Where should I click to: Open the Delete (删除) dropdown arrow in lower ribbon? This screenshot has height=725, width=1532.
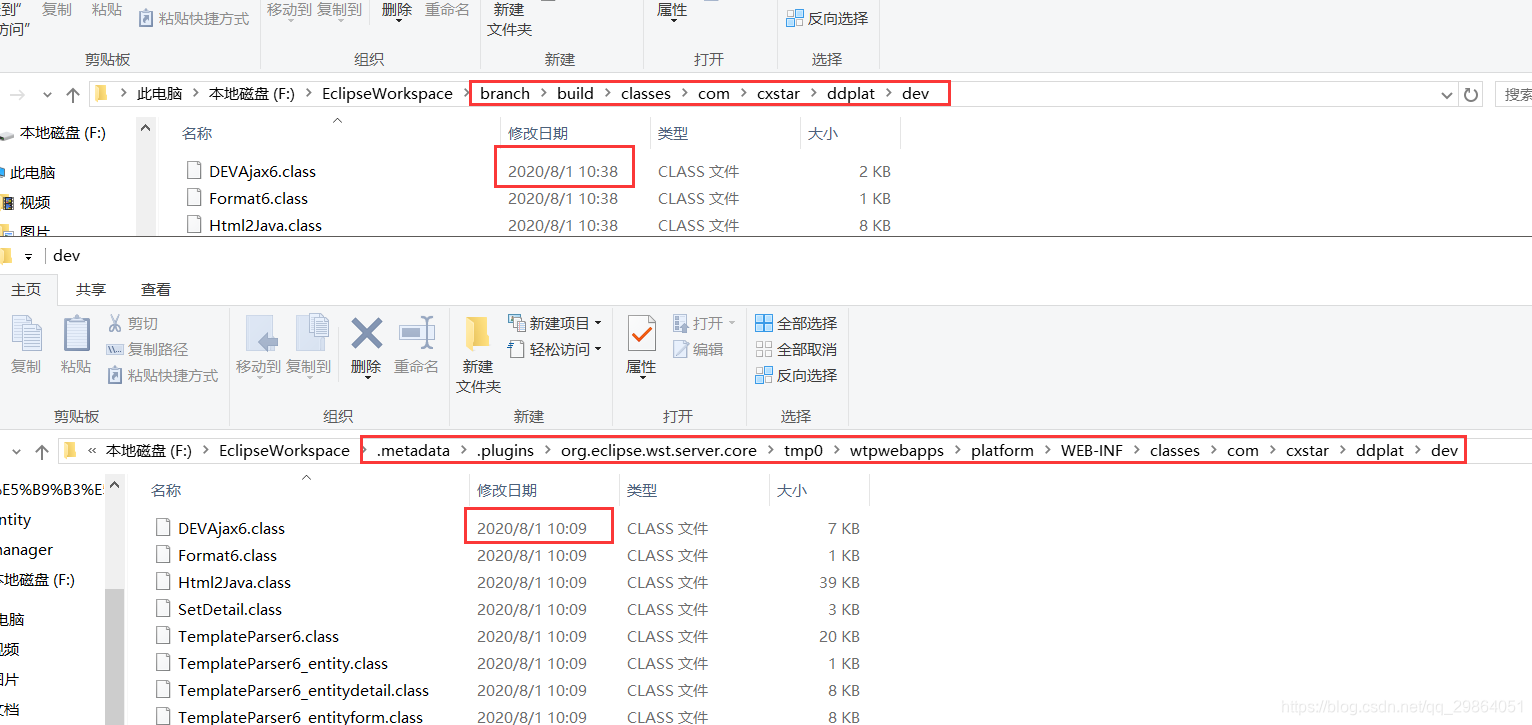(367, 377)
